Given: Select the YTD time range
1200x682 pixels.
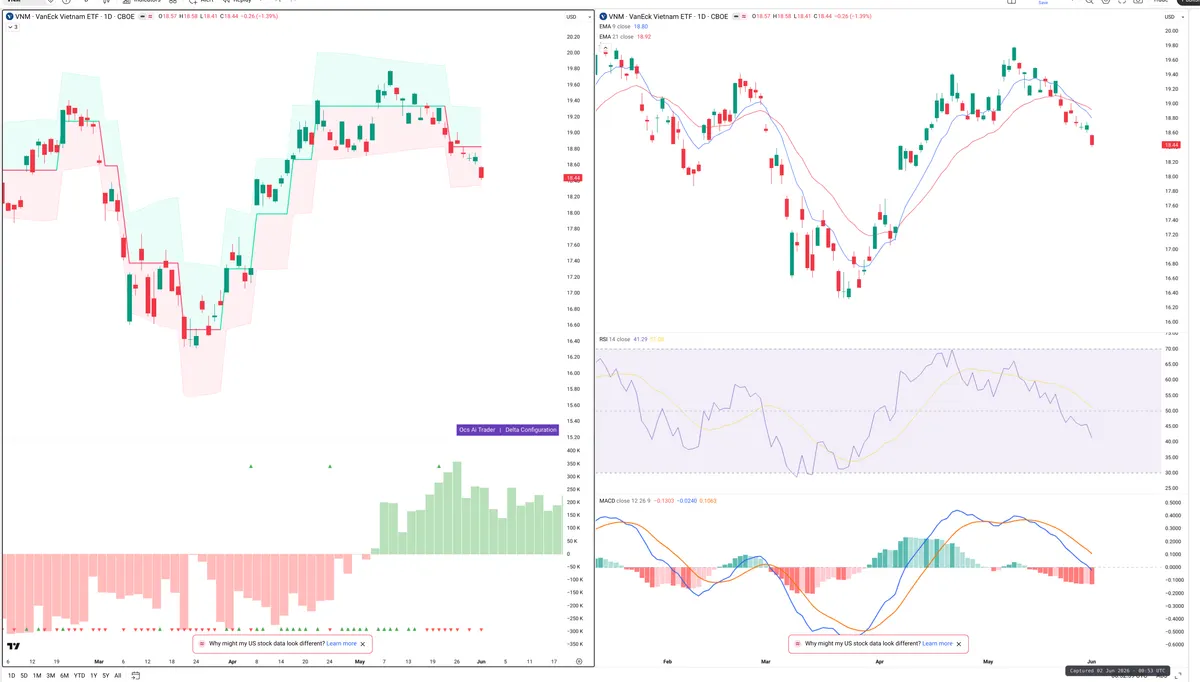Looking at the screenshot, I should pos(79,676).
